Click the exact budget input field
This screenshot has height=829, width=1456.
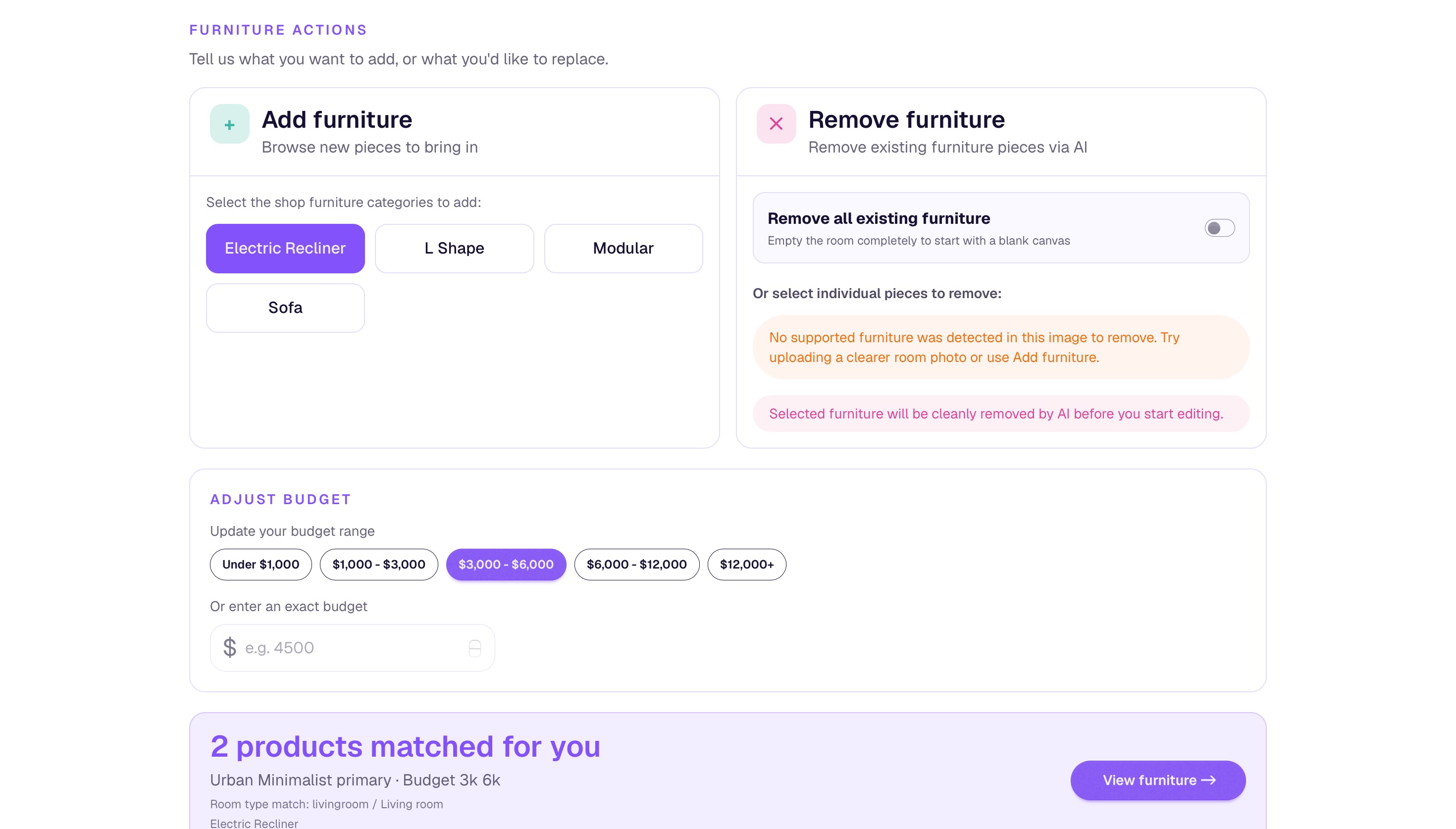[x=352, y=648]
